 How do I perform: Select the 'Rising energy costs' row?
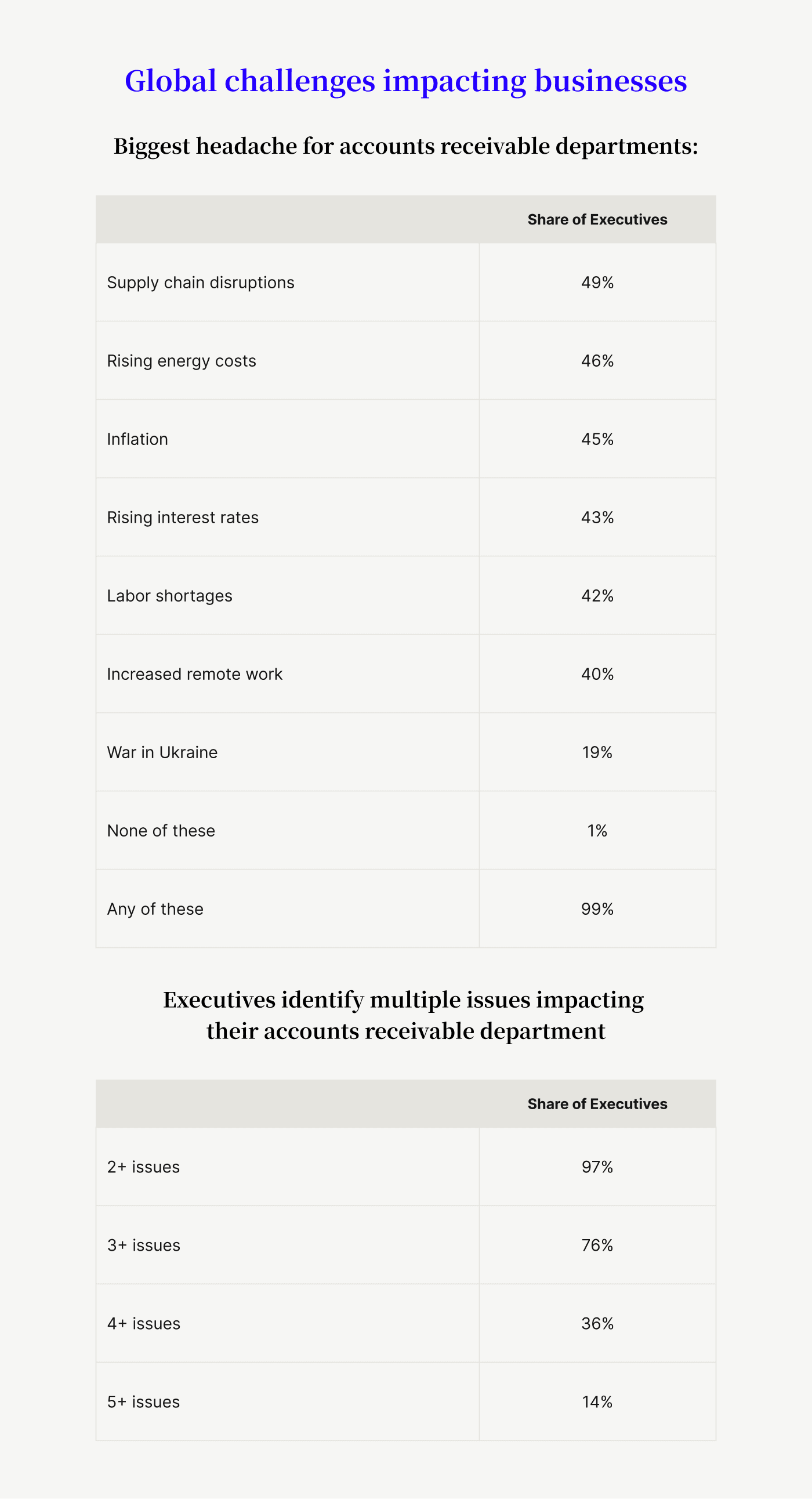point(182,361)
